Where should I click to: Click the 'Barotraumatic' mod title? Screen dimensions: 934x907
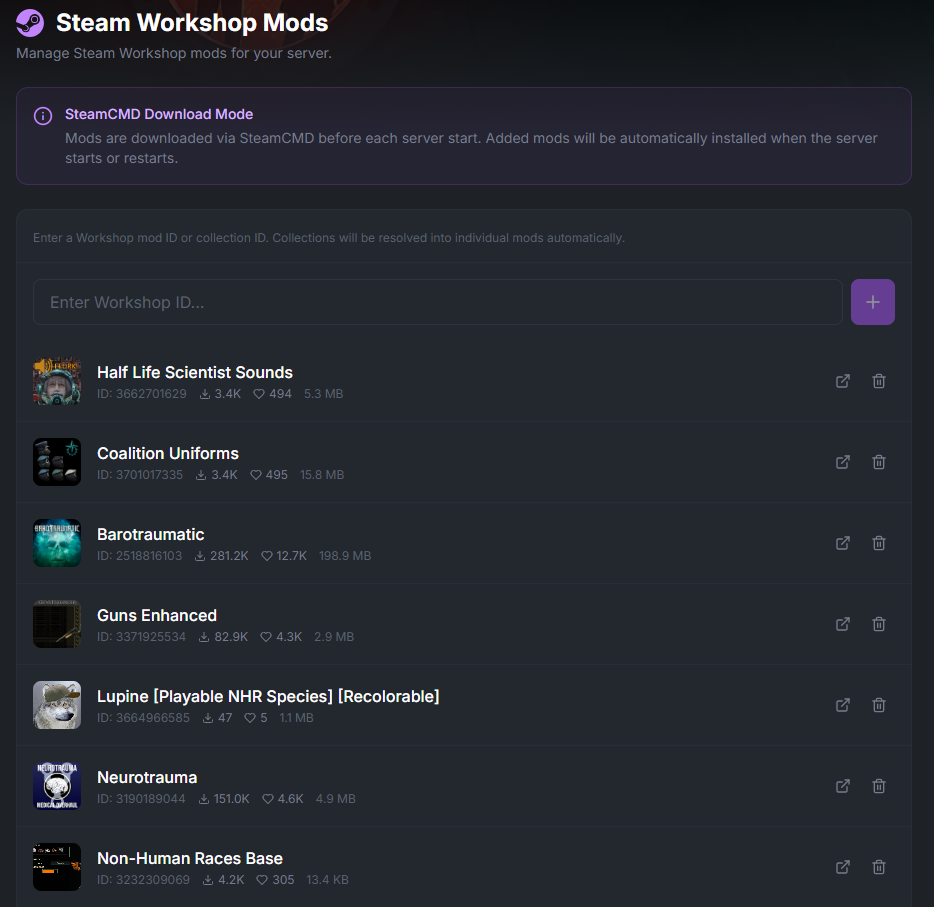(x=151, y=534)
